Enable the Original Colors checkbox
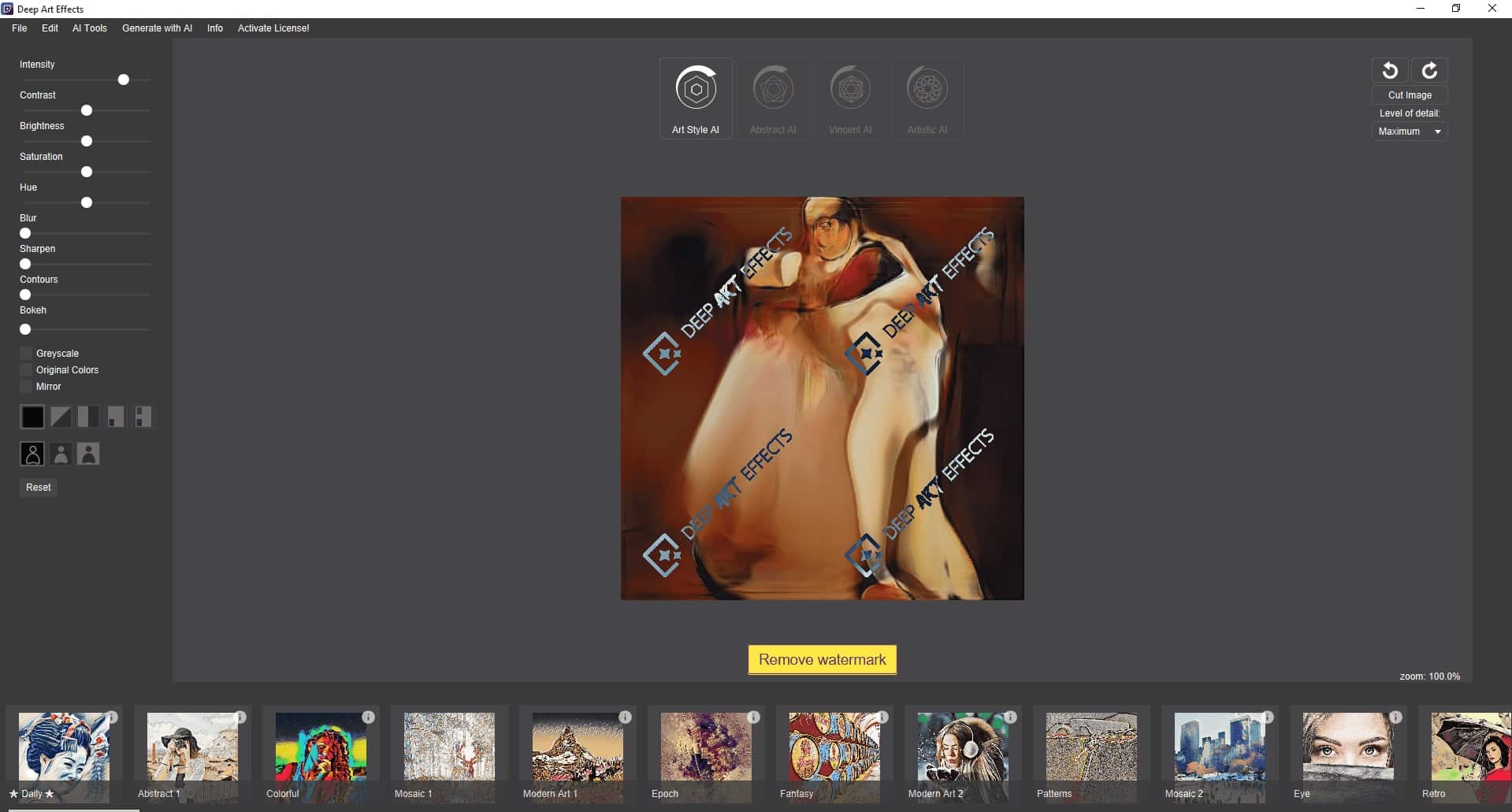 coord(26,369)
